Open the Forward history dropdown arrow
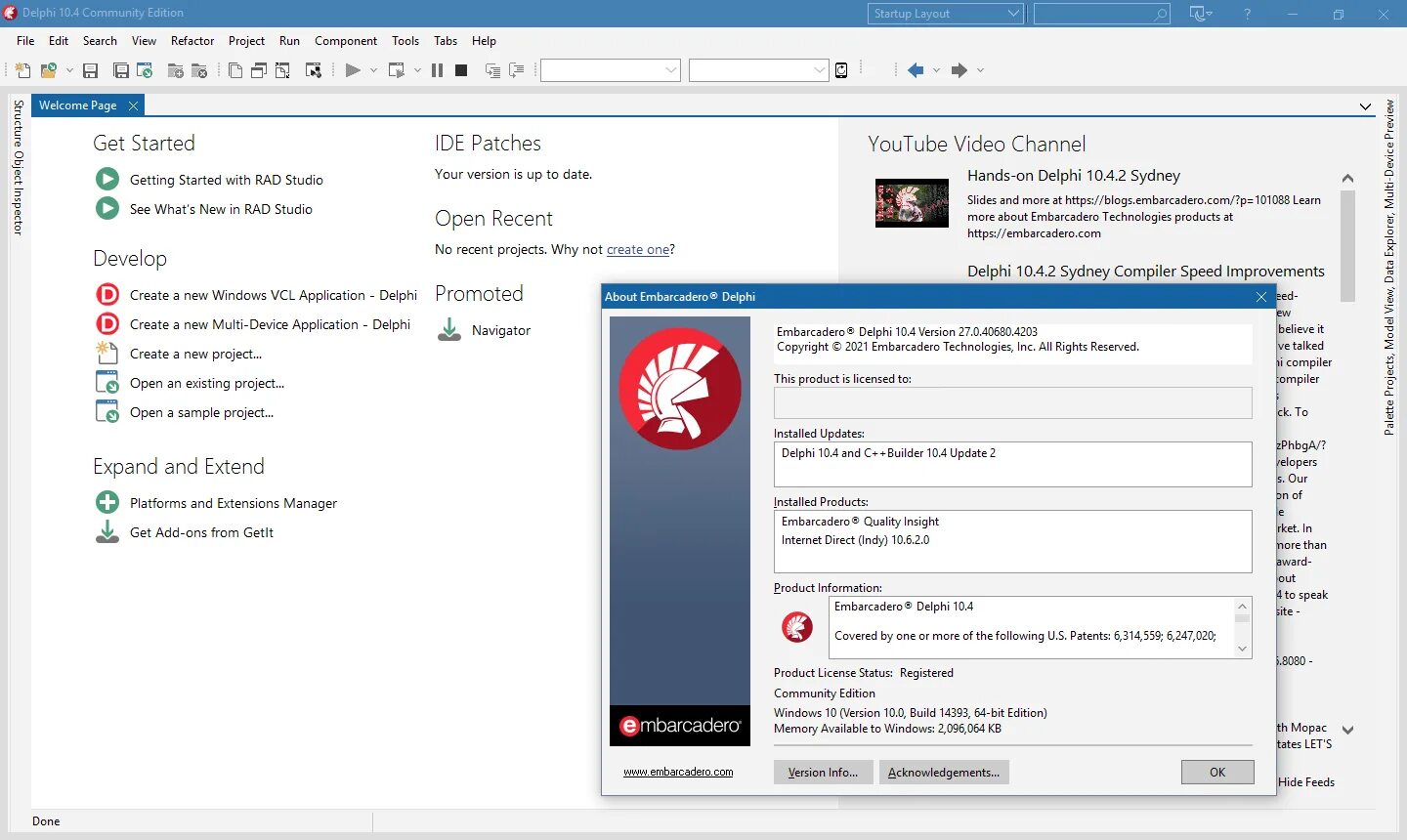 pyautogui.click(x=980, y=70)
